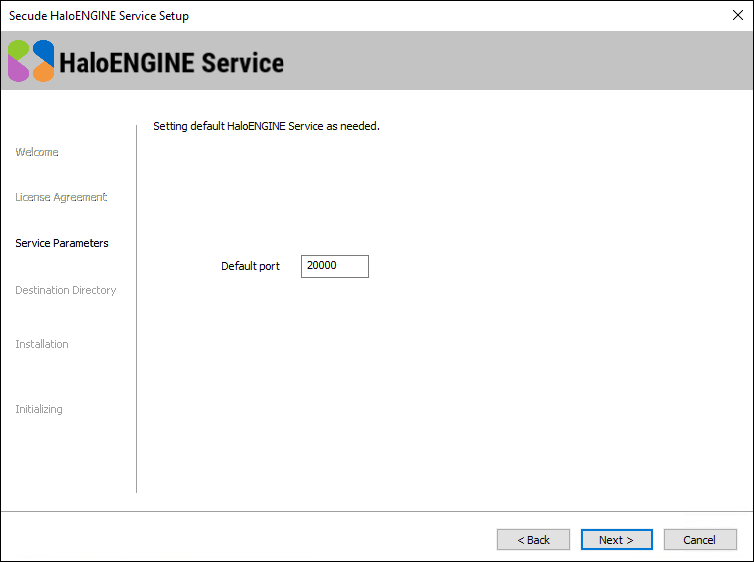
Task: Focus the Default port input field
Action: pyautogui.click(x=334, y=266)
